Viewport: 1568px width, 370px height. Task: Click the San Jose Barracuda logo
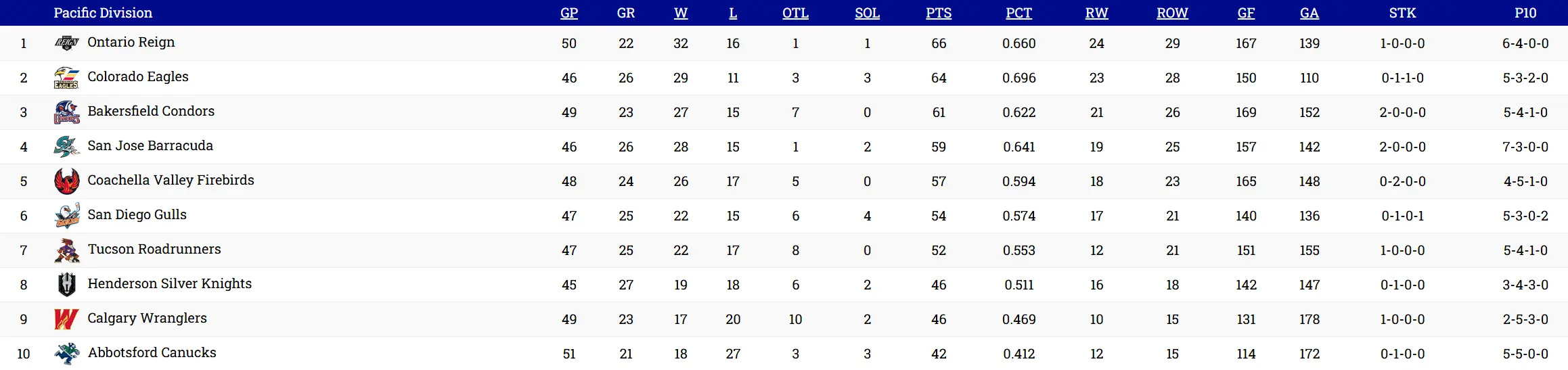tap(66, 147)
